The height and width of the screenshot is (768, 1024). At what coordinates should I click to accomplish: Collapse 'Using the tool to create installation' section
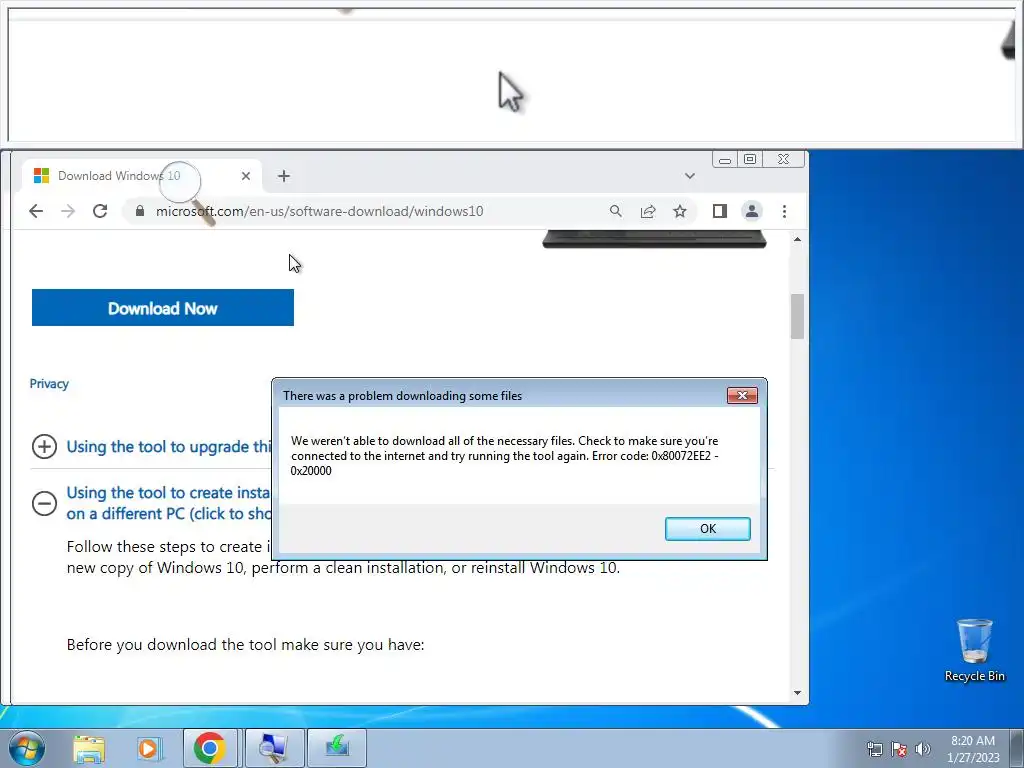(44, 503)
